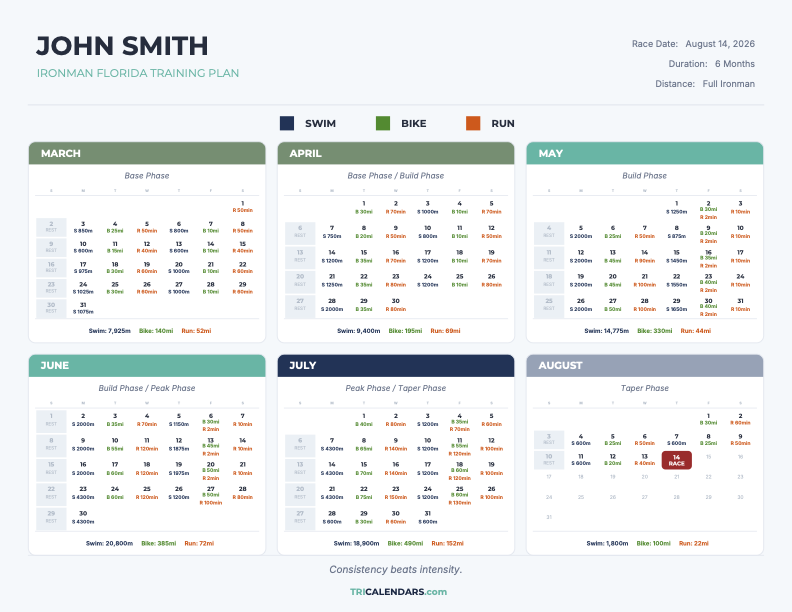The height and width of the screenshot is (612, 792).
Task: Click the Consistency beats intensity quote
Action: point(396,569)
